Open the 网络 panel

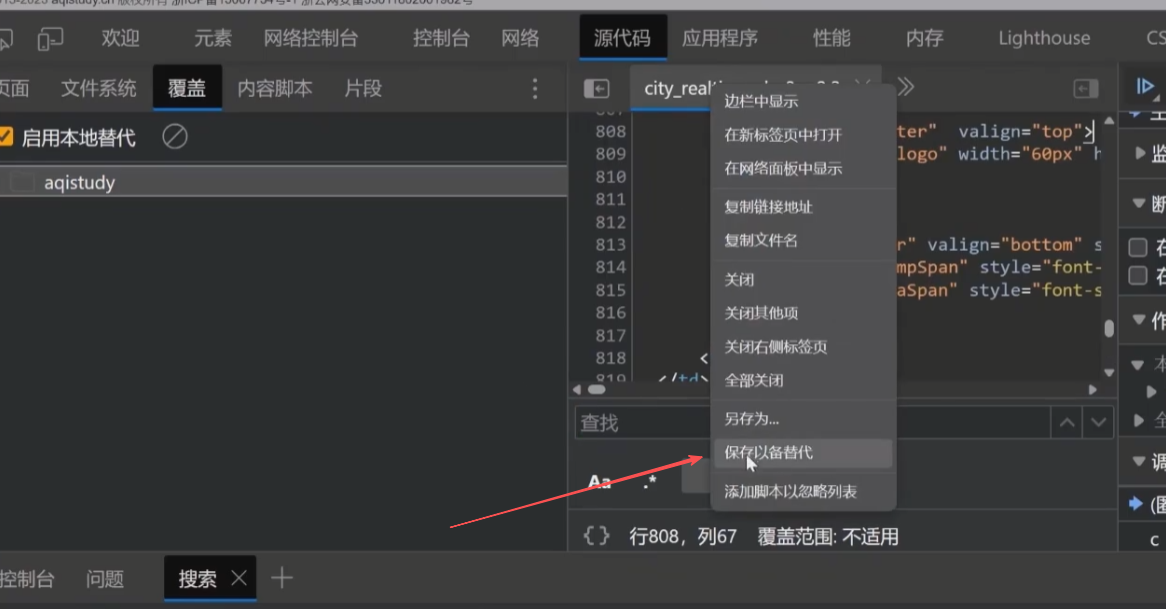pyautogui.click(x=520, y=38)
